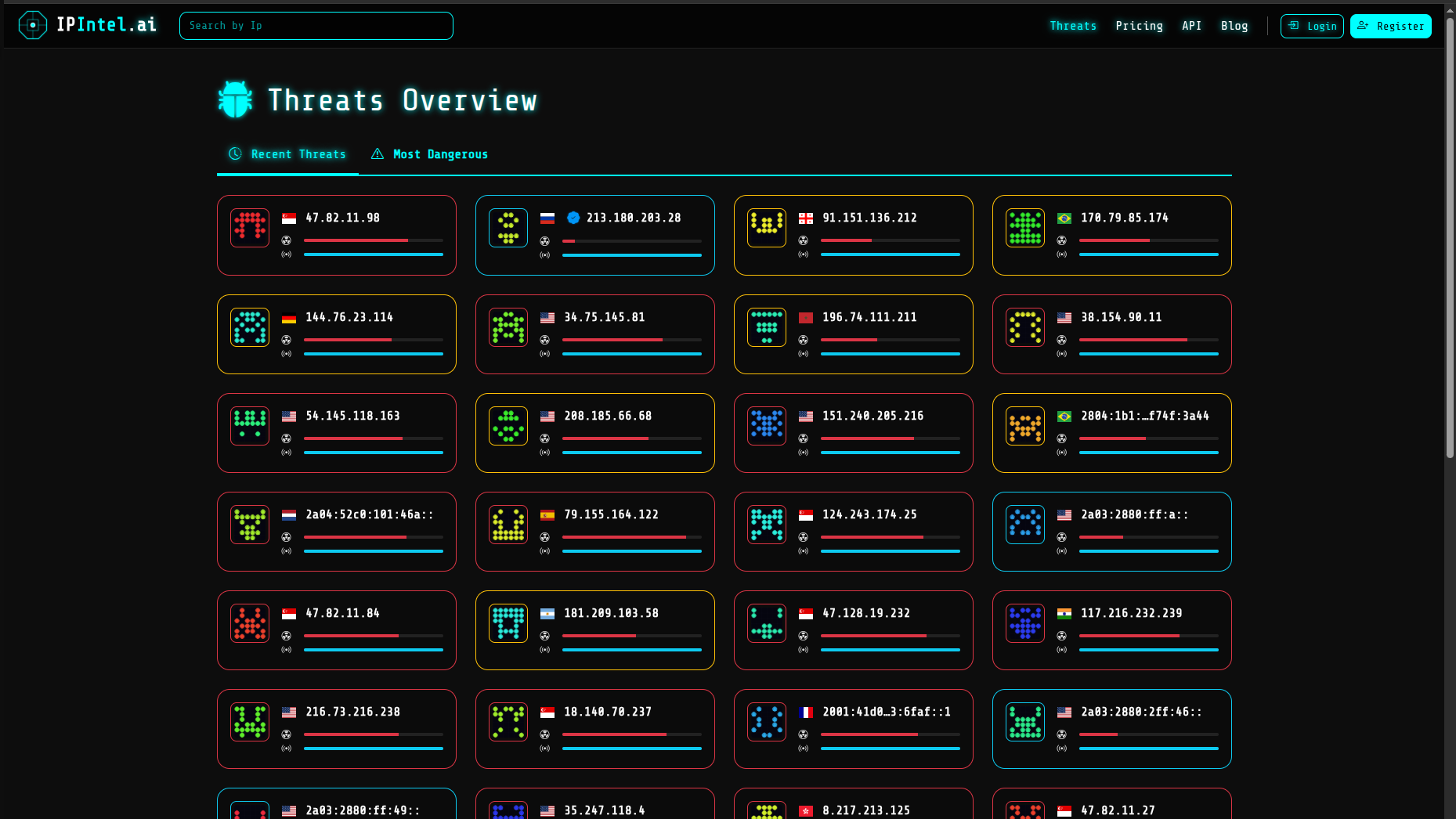
Task: Click the login arrow icon in Login button
Action: [x=1294, y=26]
